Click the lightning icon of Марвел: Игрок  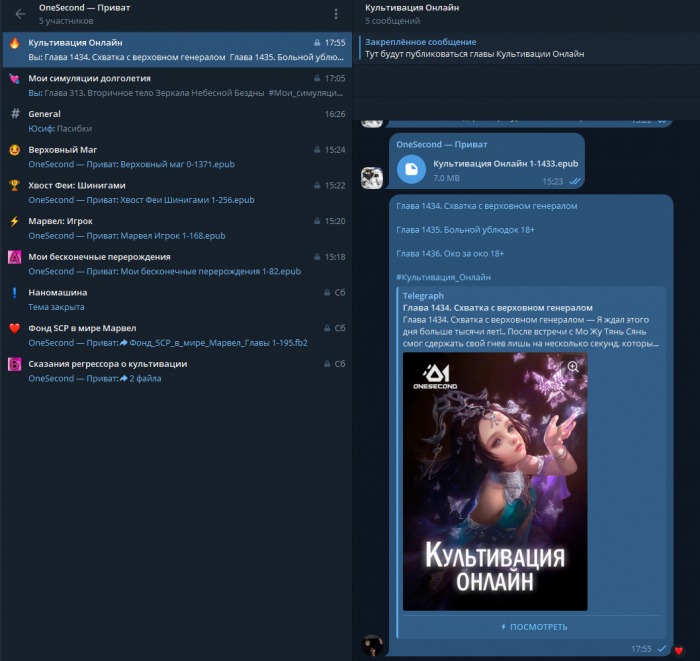[15, 221]
